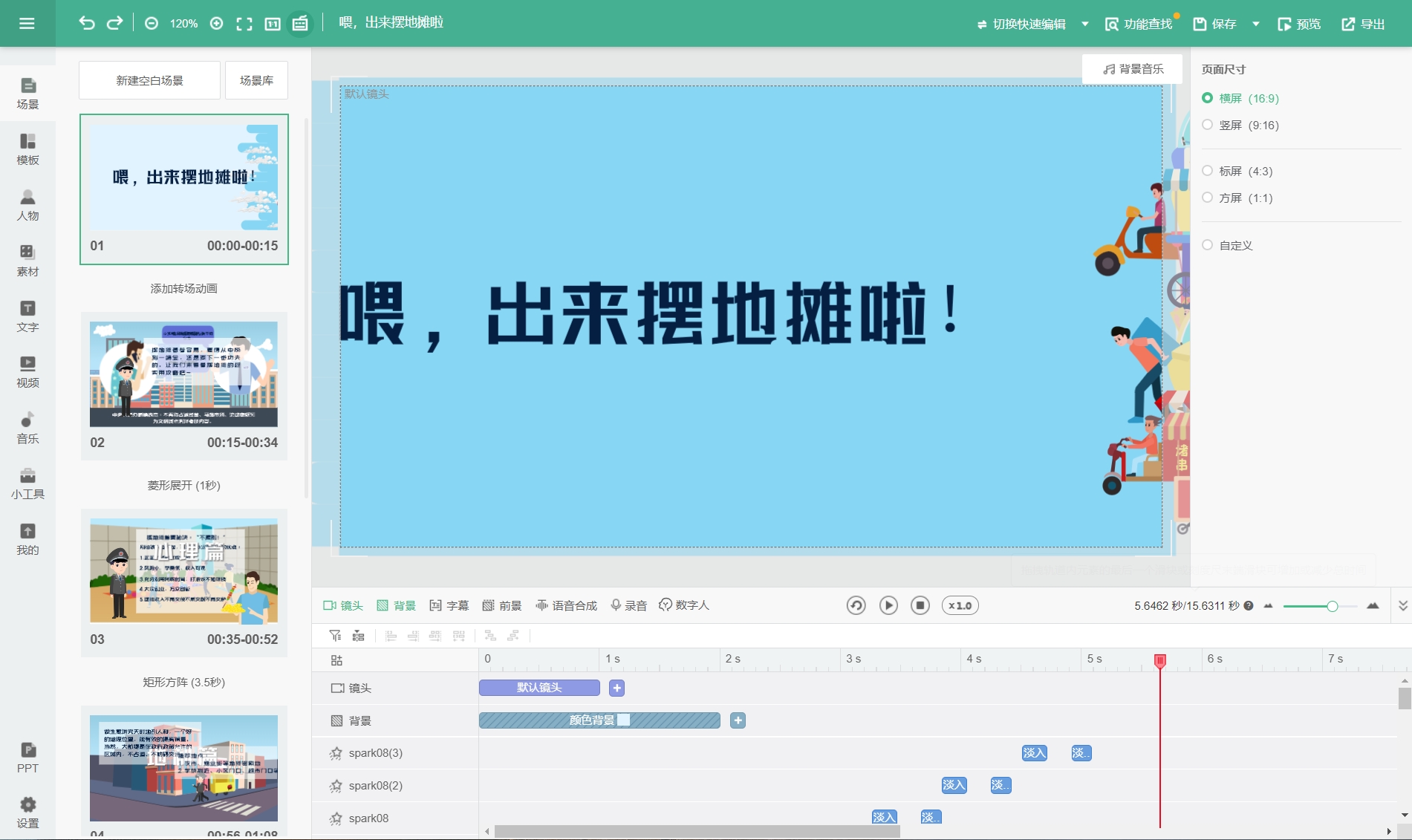The image size is (1412, 840).
Task: Click the 颜色背景 color swatch
Action: point(624,720)
